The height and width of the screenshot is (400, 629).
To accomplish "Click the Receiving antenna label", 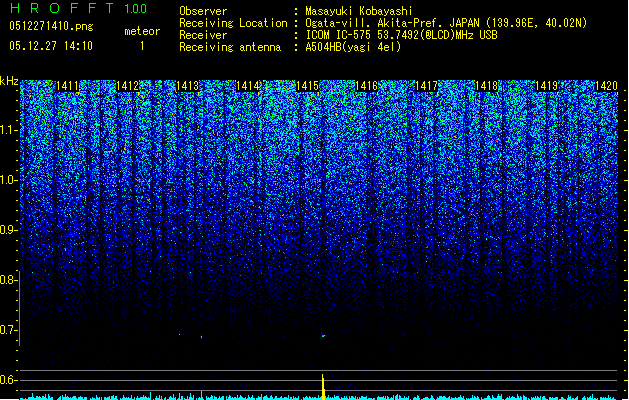I will pyautogui.click(x=230, y=47).
